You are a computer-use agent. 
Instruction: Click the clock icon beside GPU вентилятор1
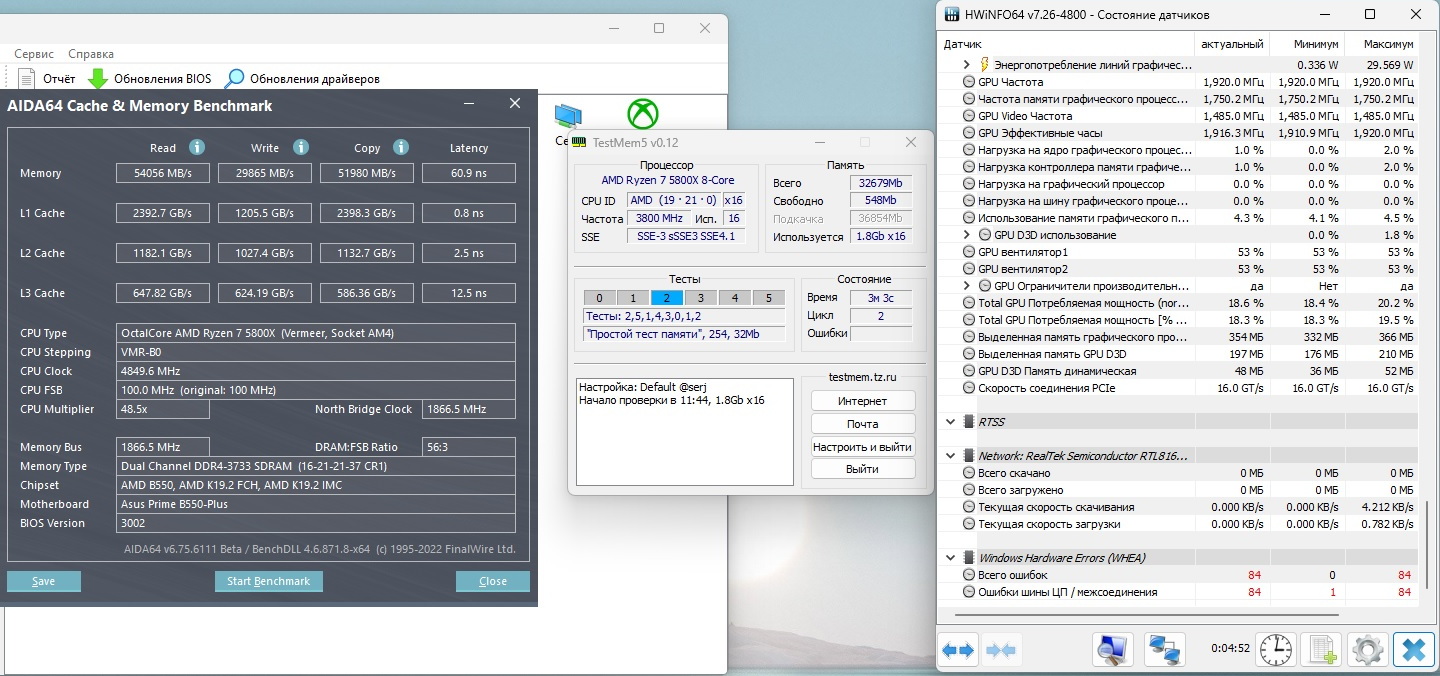(x=968, y=252)
